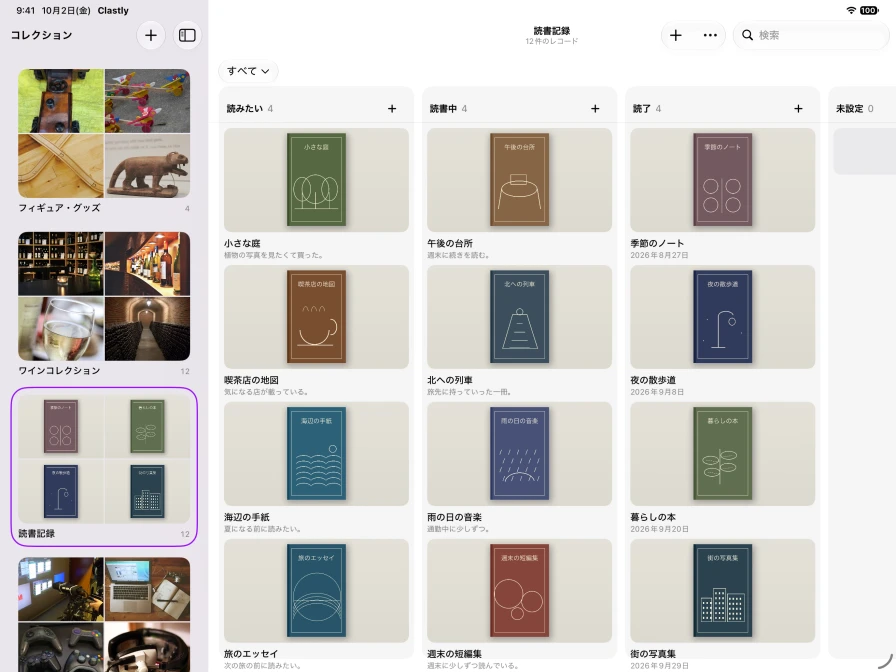Viewport: 896px width, 672px height.
Task: Add a card to the 読了 column
Action: tap(798, 109)
